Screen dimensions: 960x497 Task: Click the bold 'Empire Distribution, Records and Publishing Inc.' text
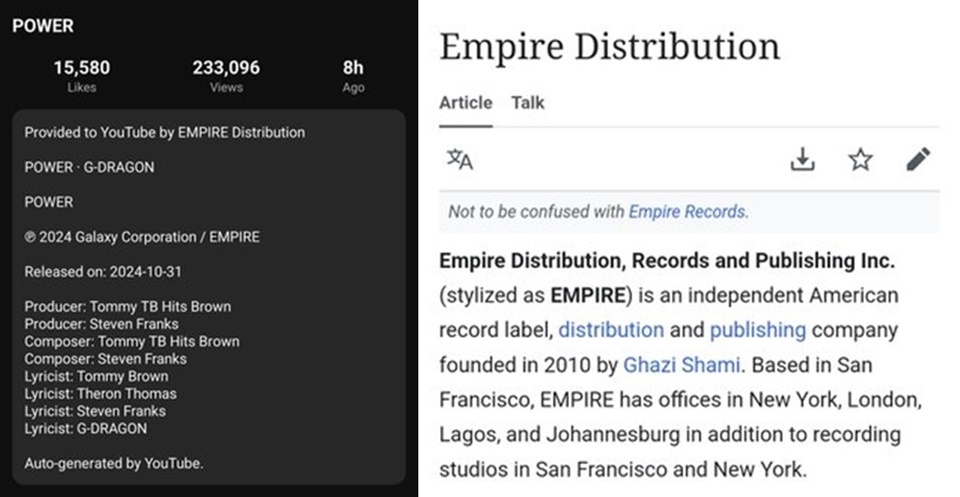(667, 261)
